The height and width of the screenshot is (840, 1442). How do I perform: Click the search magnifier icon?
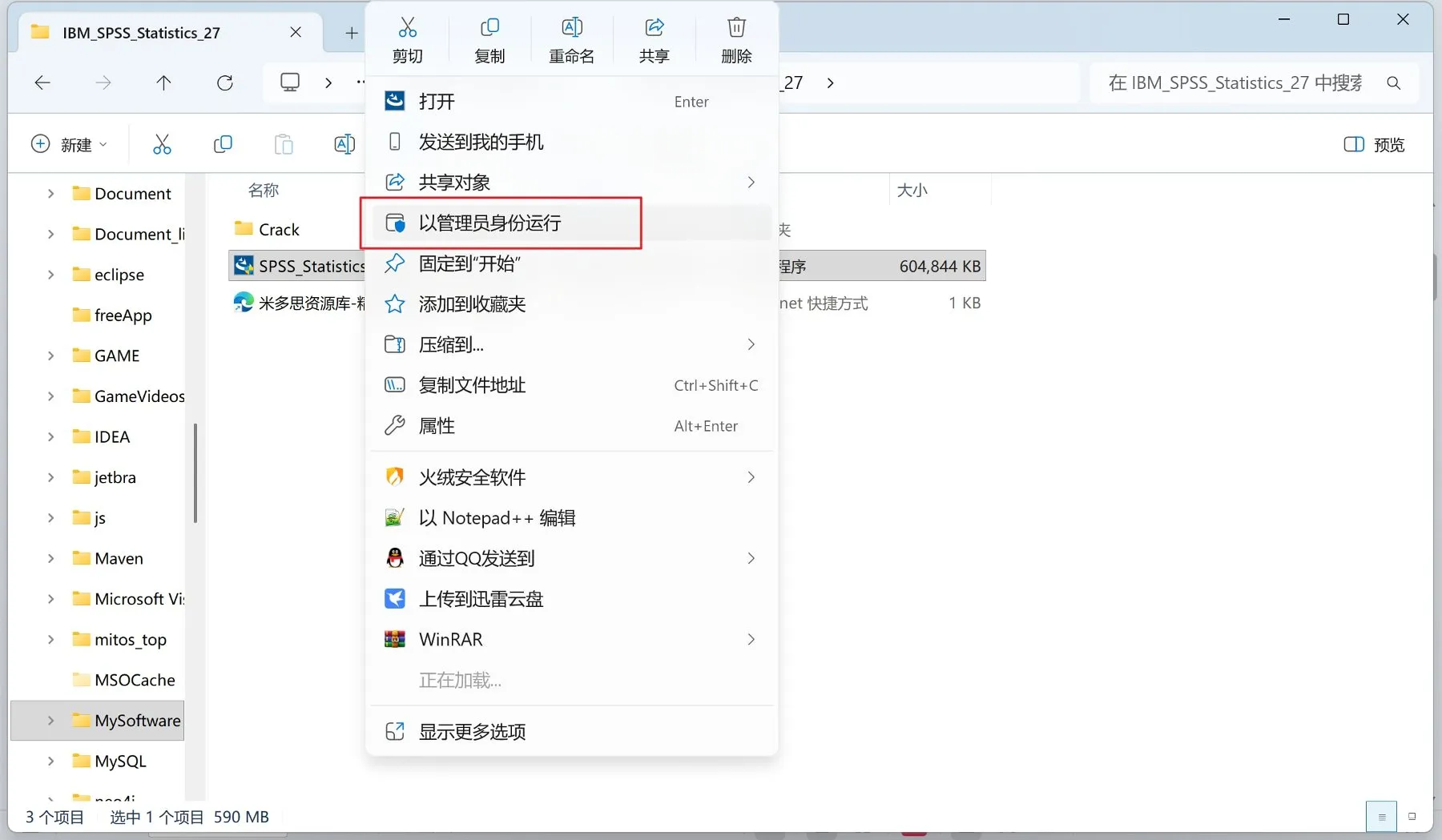point(1394,82)
